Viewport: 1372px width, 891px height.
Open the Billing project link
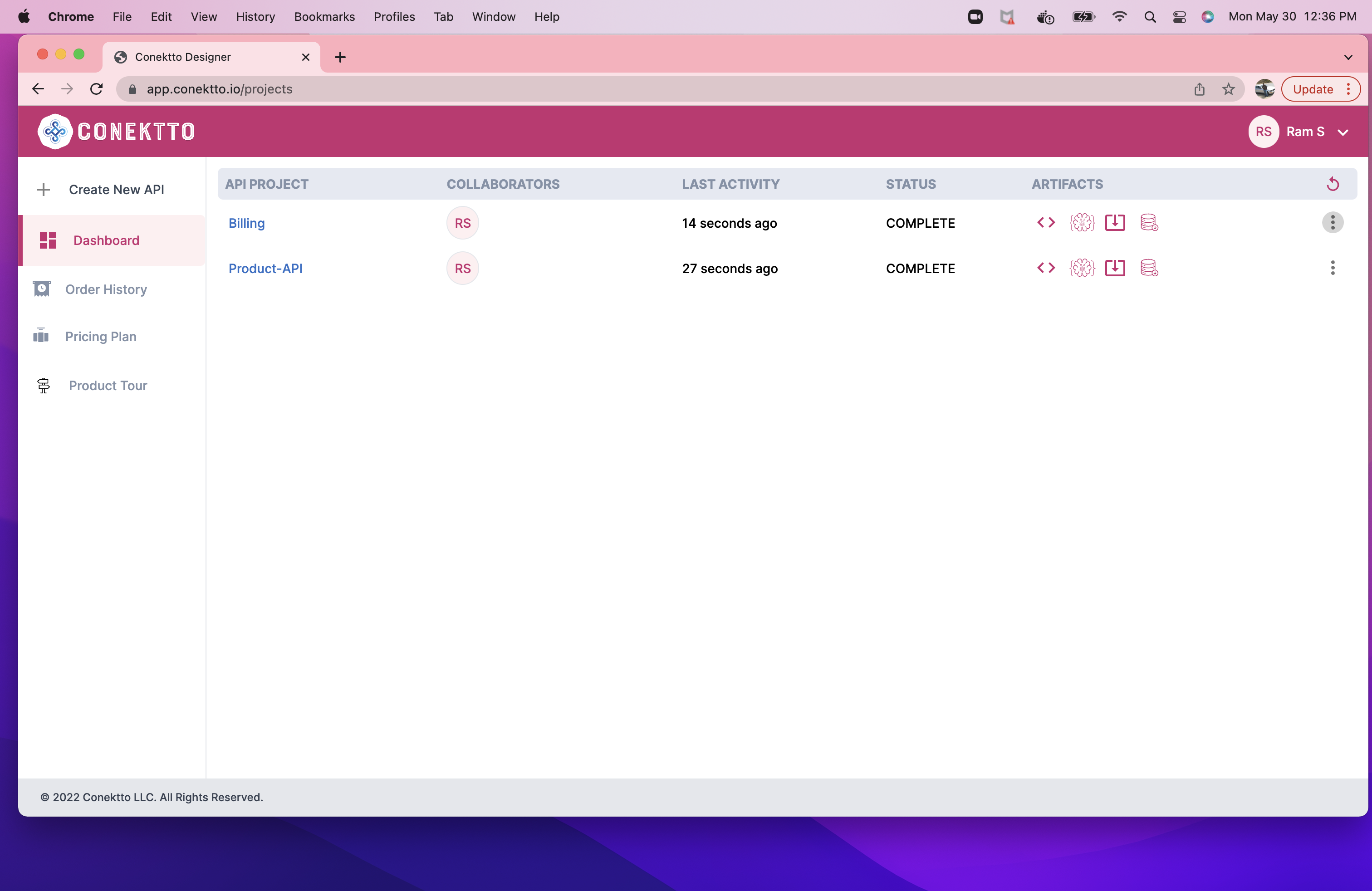[x=246, y=223]
